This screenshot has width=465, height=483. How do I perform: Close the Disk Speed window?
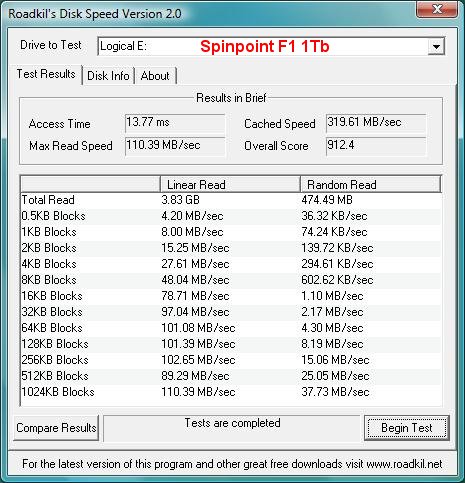(x=437, y=9)
